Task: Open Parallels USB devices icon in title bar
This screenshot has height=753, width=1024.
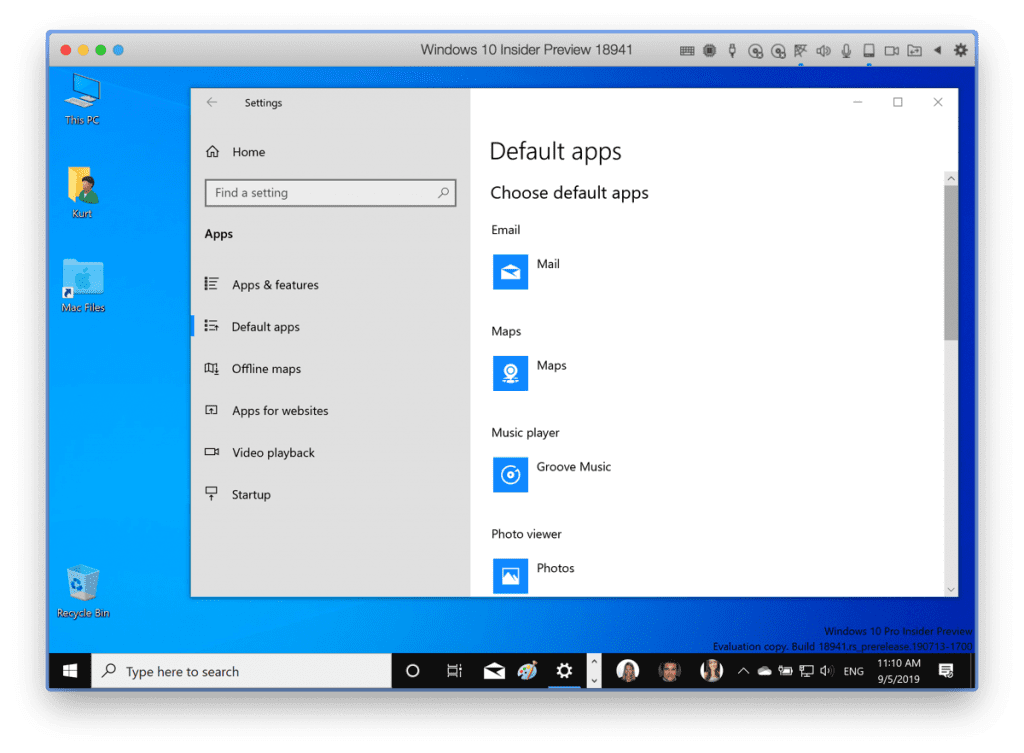Action: click(732, 50)
